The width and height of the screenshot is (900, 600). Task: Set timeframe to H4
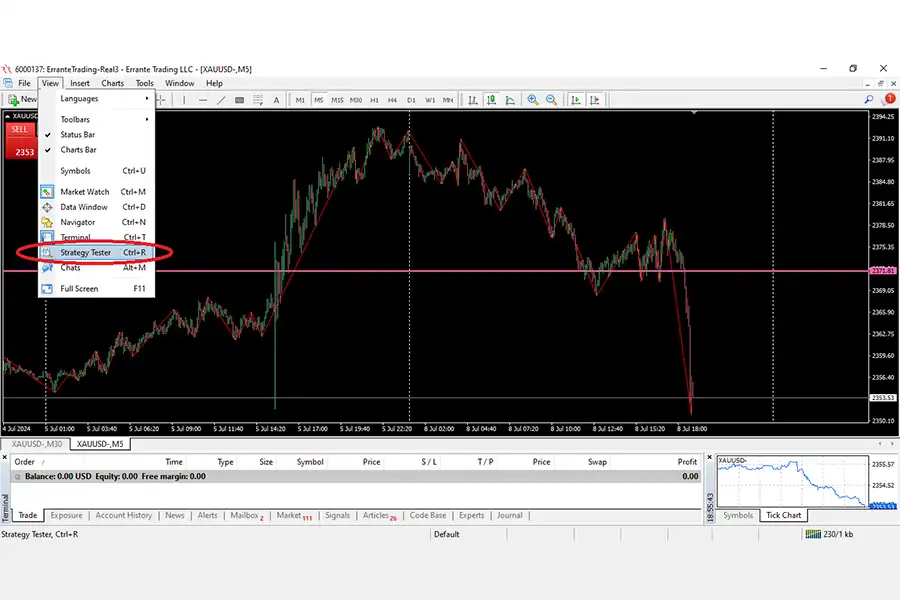[x=393, y=100]
